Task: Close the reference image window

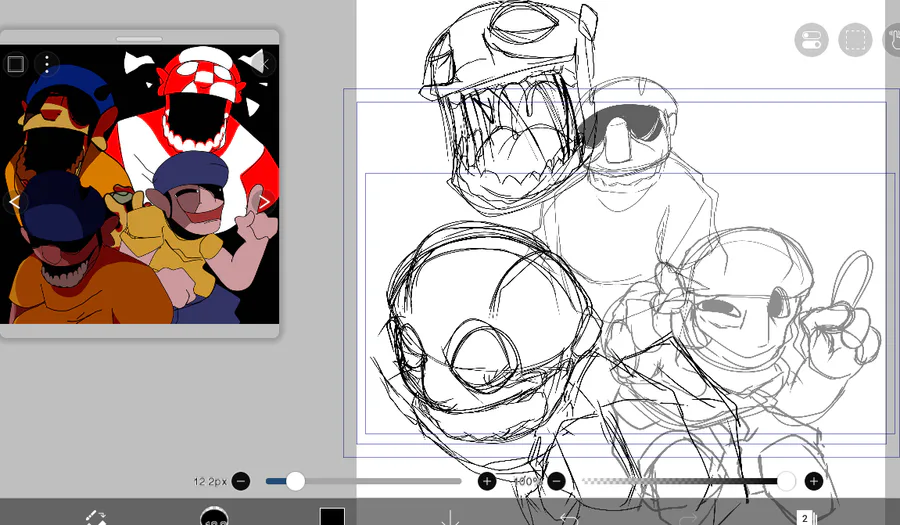Action: click(263, 63)
